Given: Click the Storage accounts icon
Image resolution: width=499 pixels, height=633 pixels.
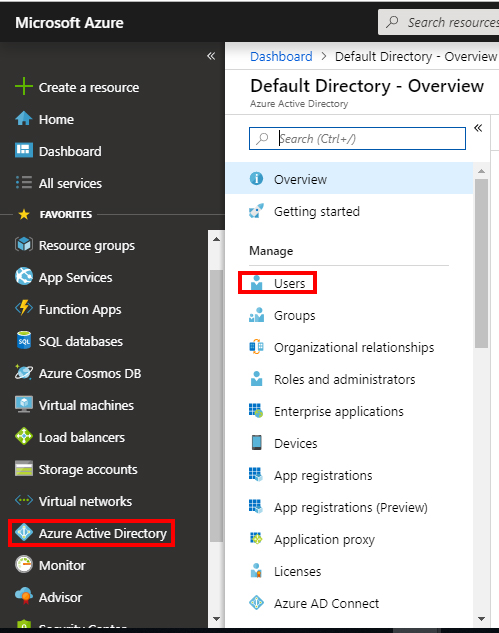Looking at the screenshot, I should click(x=24, y=469).
